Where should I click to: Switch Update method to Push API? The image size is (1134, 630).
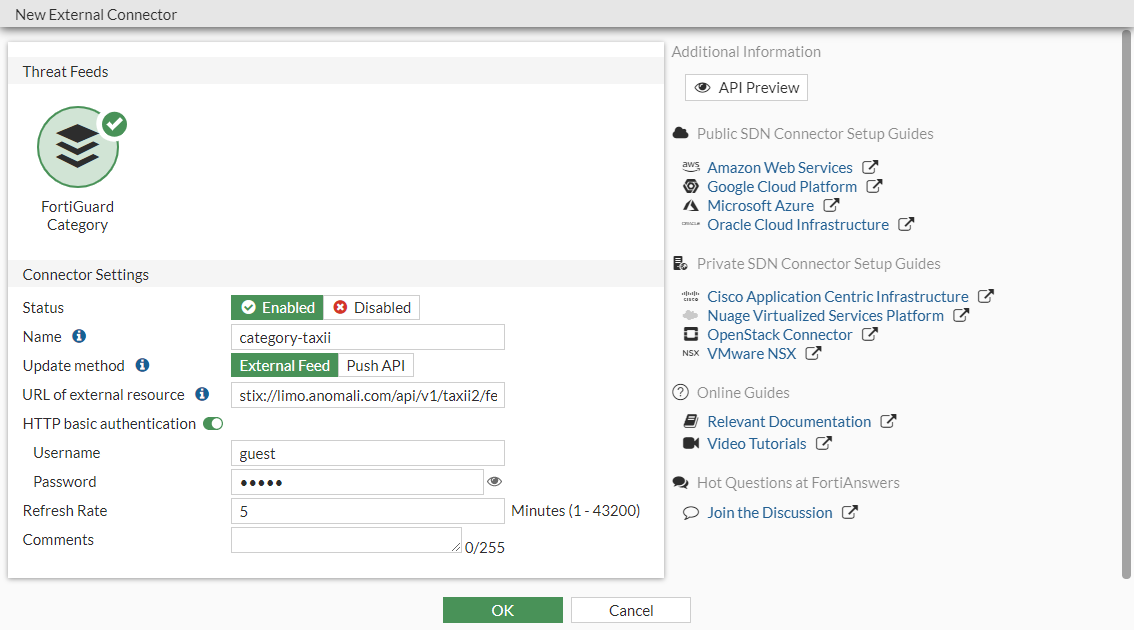coord(375,365)
